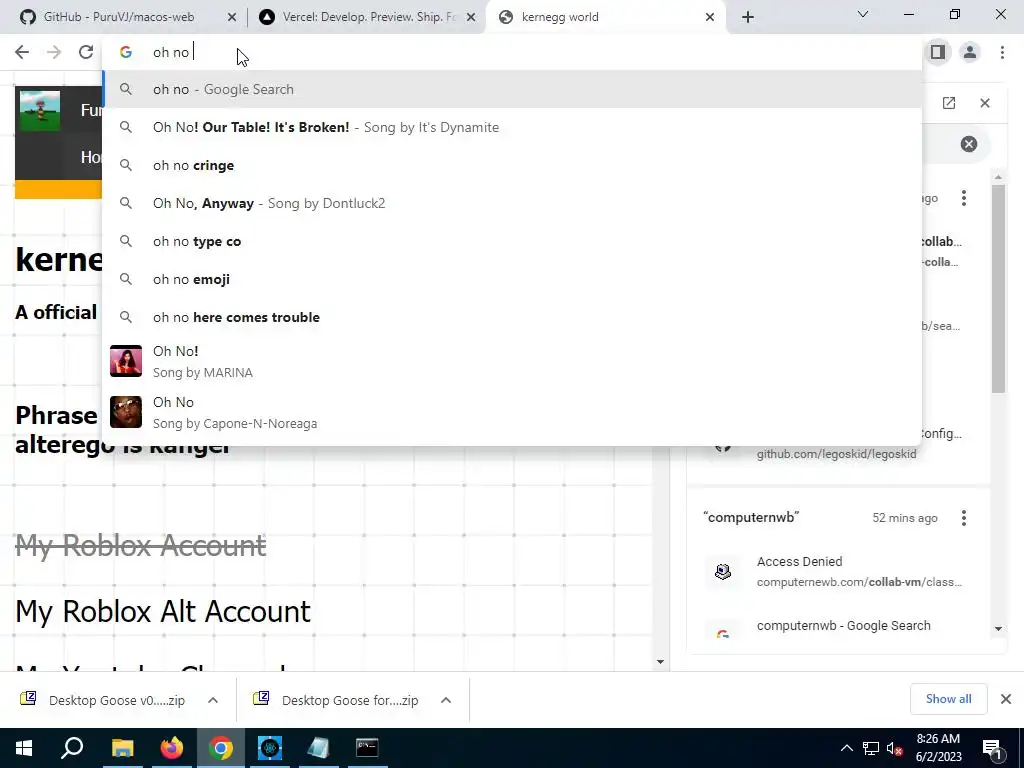Select 'oh no emoji' suggestion
The height and width of the screenshot is (768, 1024).
pos(512,279)
